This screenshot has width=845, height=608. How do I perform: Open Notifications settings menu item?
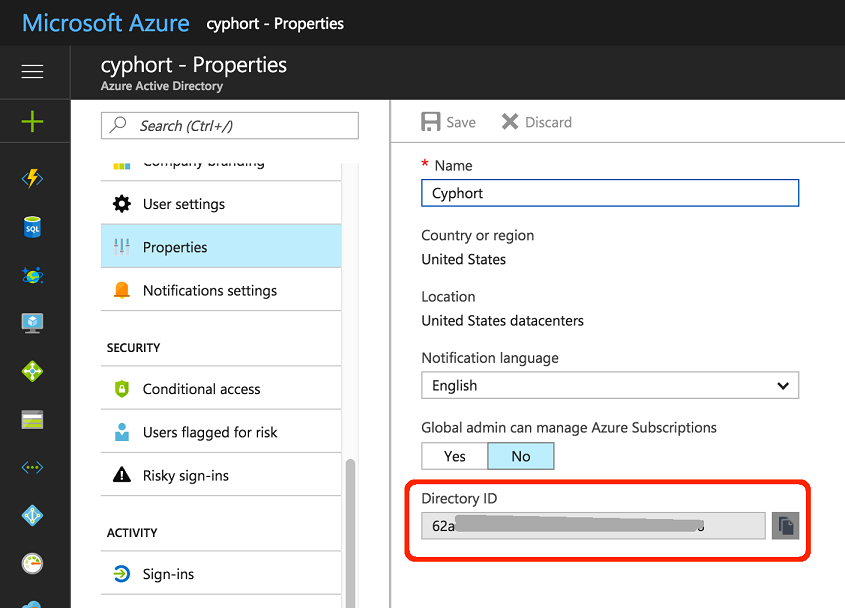[x=210, y=290]
